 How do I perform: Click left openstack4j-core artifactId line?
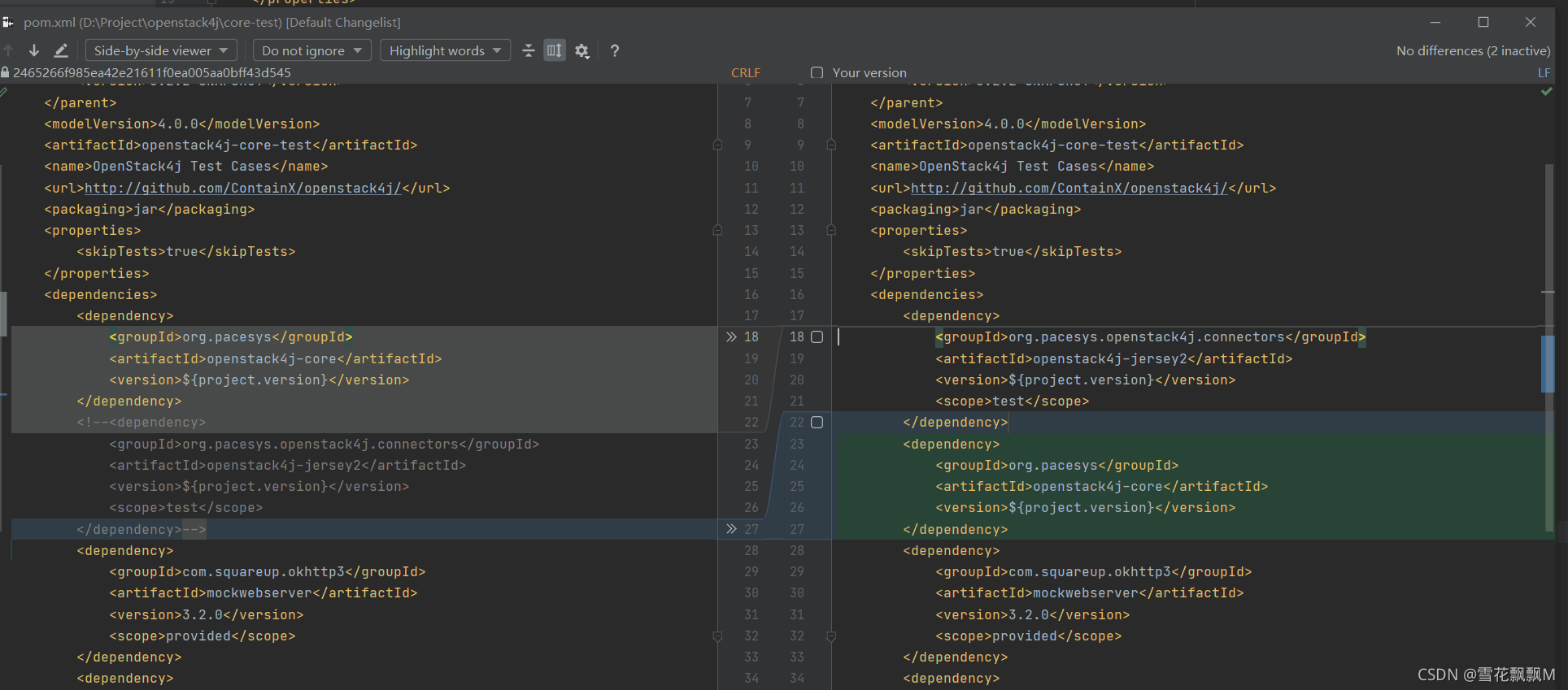276,358
